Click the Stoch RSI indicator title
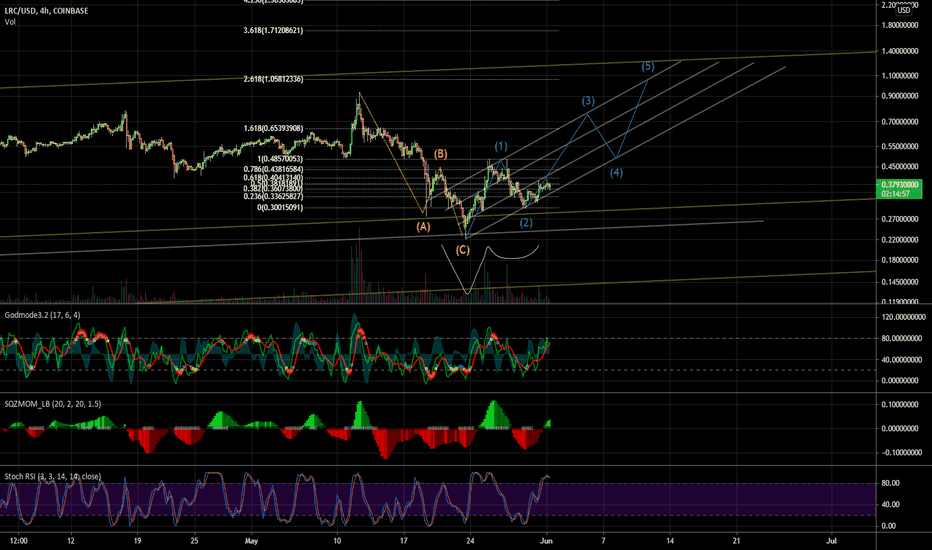Screen dimensions: 932x550 tap(53, 476)
